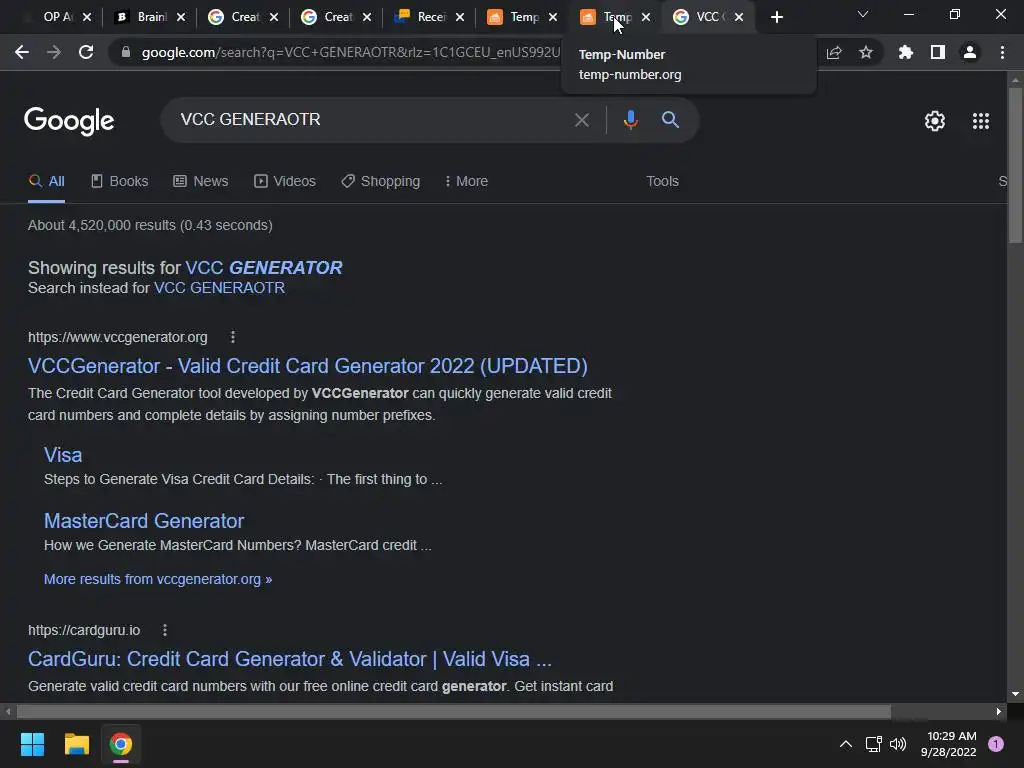This screenshot has height=768, width=1024.
Task: Click the horizontal scrollbar thumb
Action: (453, 711)
